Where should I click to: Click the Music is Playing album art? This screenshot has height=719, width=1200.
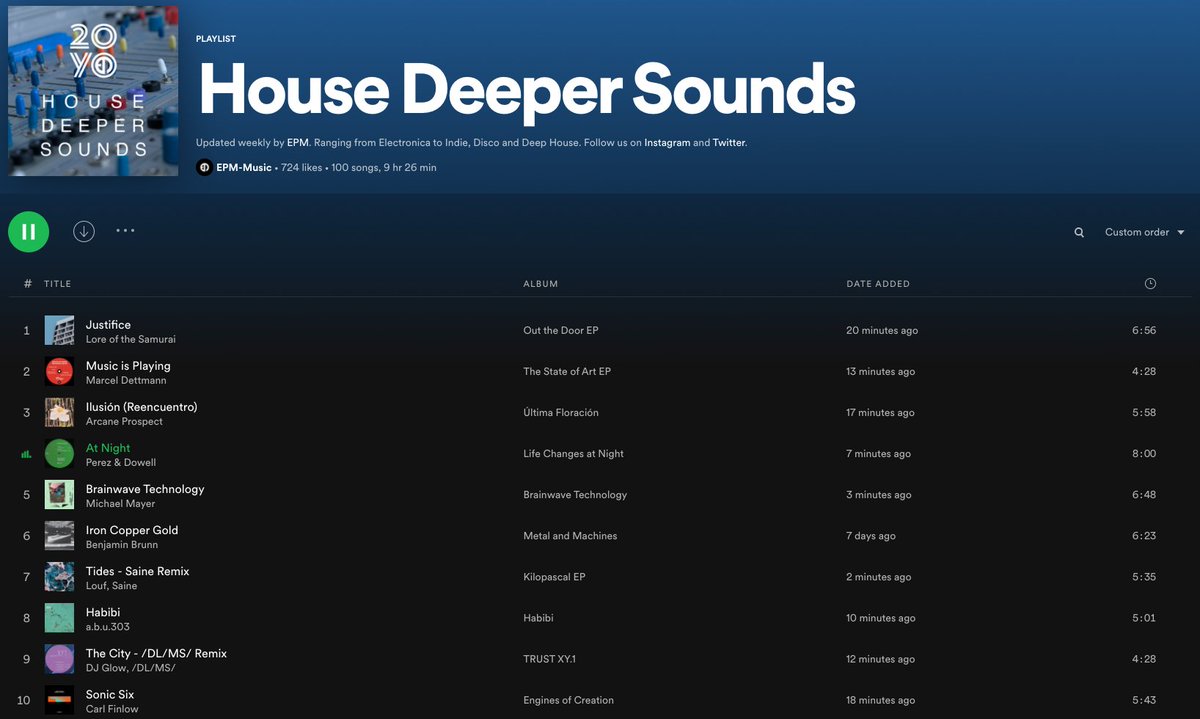click(59, 372)
